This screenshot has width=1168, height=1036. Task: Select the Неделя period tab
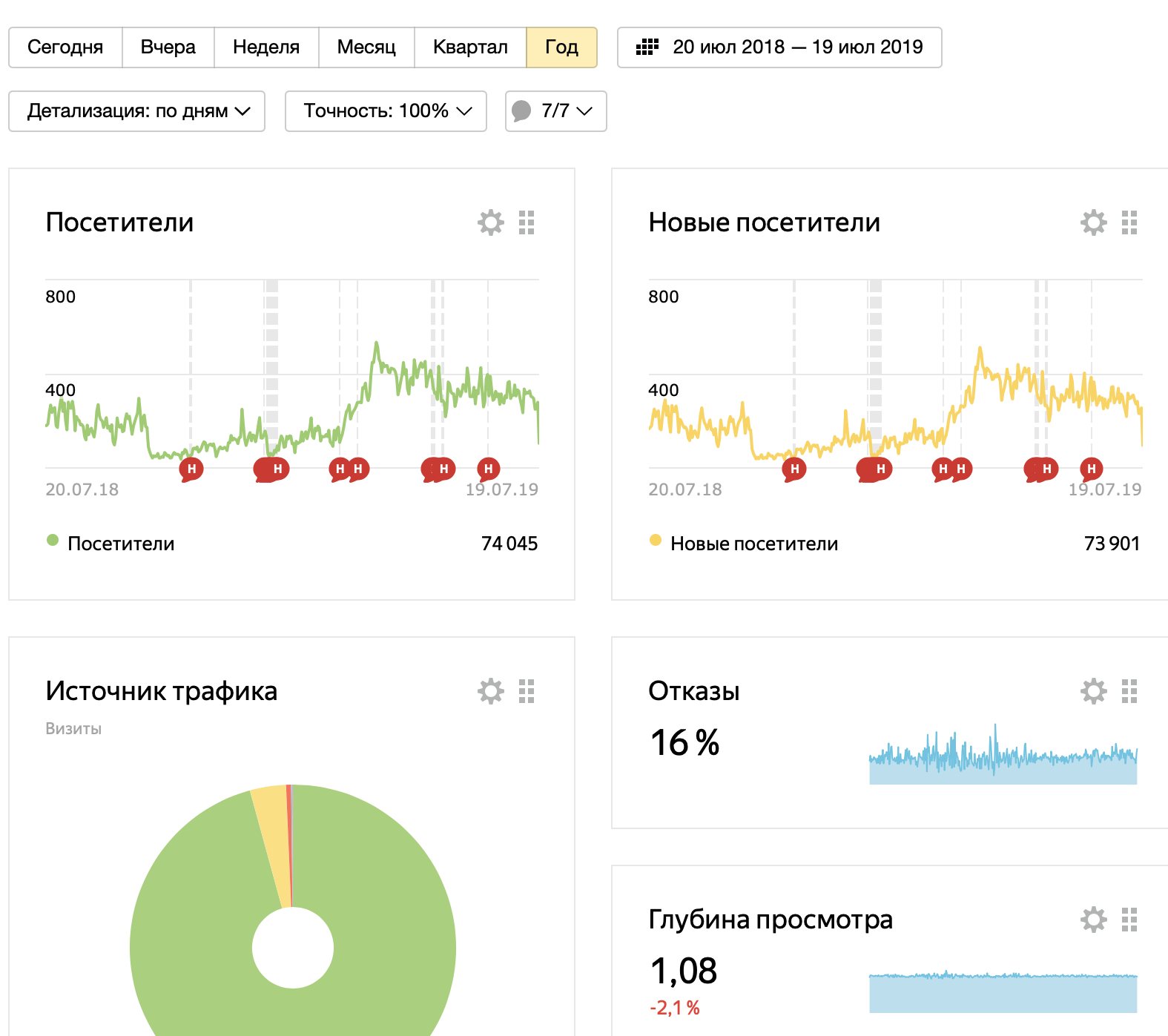[266, 47]
